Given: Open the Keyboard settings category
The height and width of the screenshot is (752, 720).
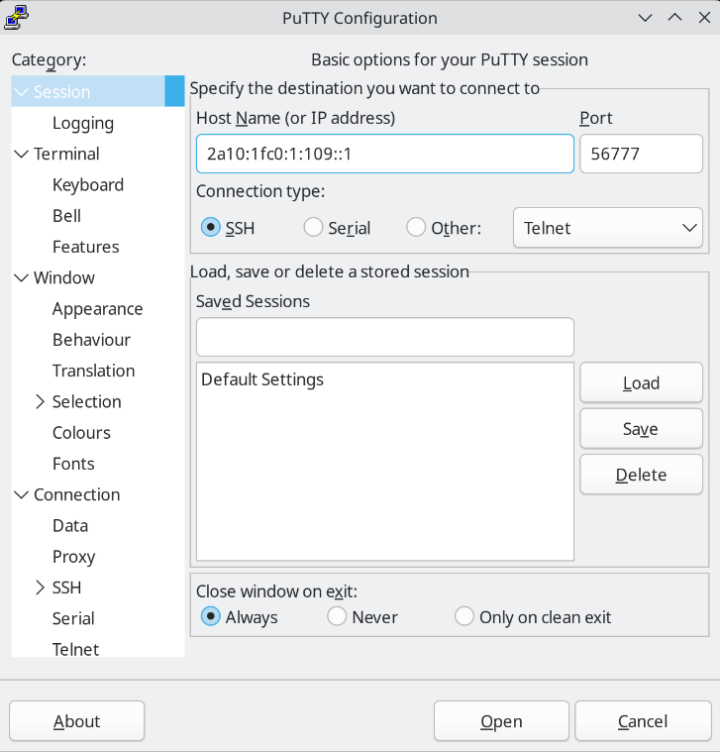Looking at the screenshot, I should click(x=88, y=185).
